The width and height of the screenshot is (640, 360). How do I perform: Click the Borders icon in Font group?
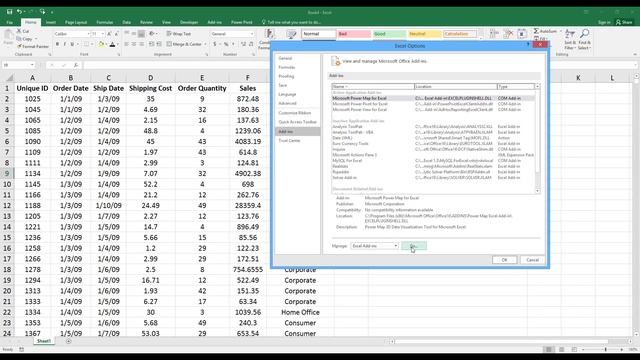pos(86,44)
